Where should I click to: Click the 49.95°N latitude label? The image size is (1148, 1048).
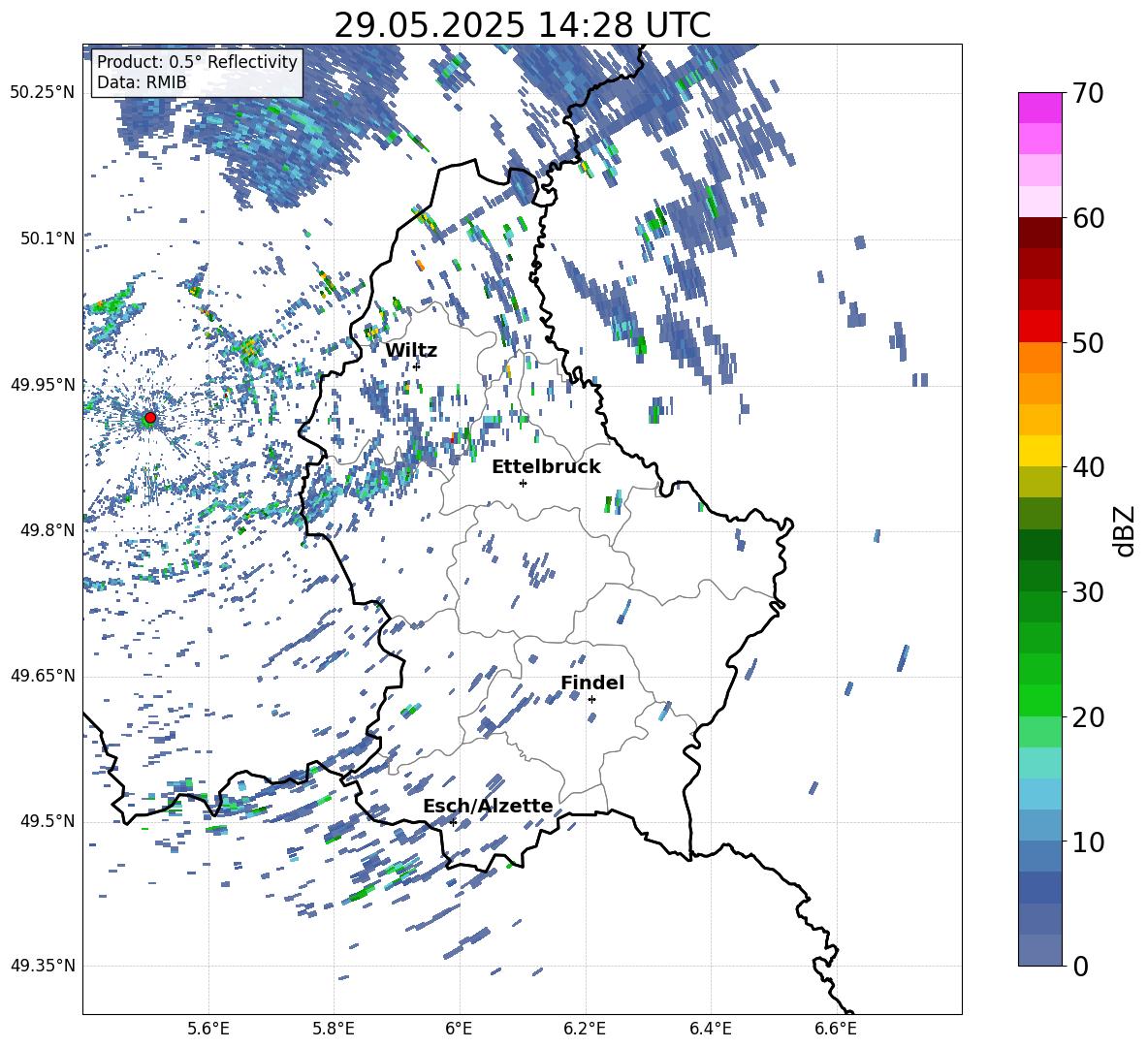point(43,385)
